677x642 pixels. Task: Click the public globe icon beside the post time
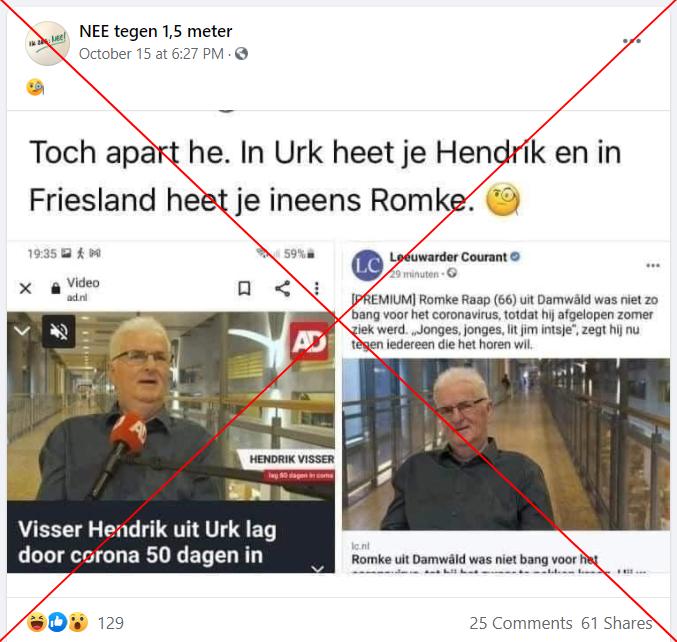(241, 54)
